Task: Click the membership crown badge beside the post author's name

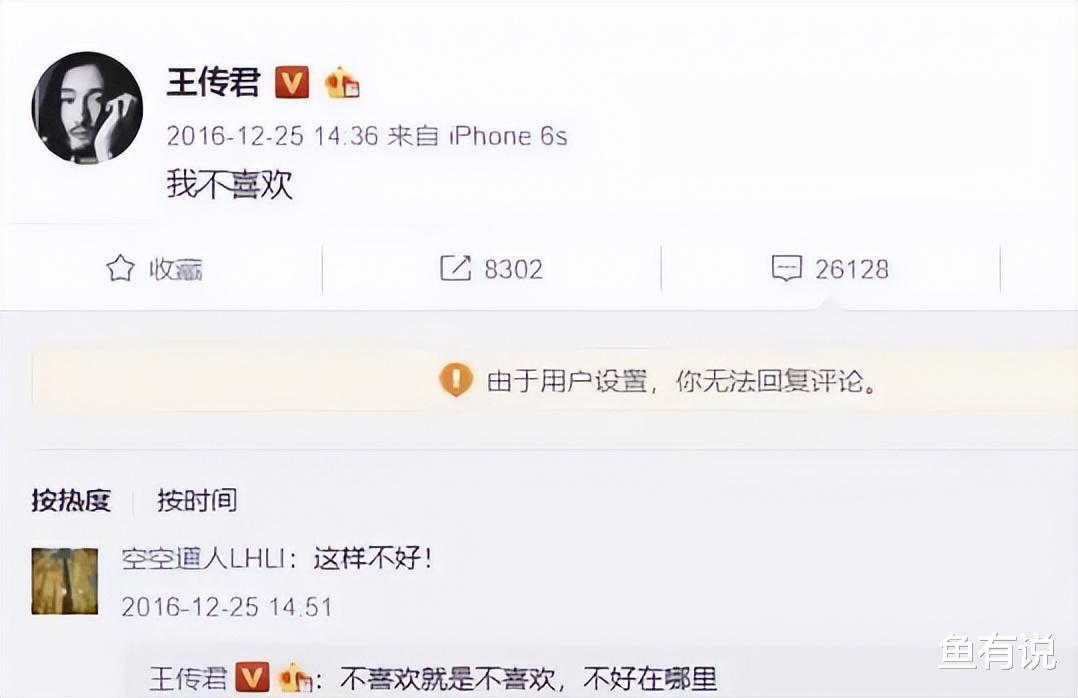Action: click(x=342, y=83)
